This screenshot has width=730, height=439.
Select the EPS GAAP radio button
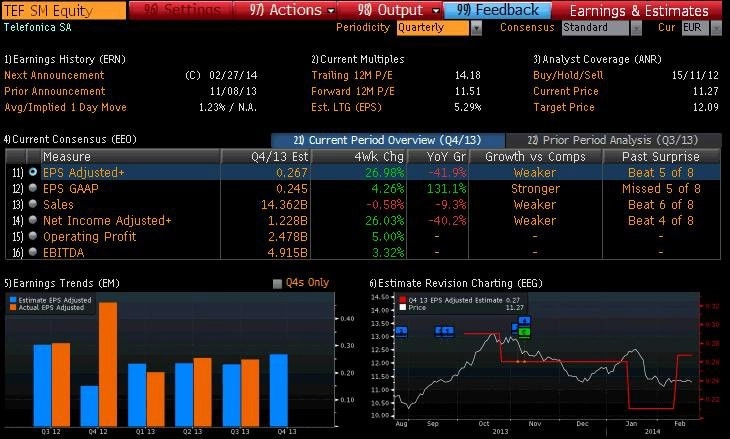coord(33,188)
